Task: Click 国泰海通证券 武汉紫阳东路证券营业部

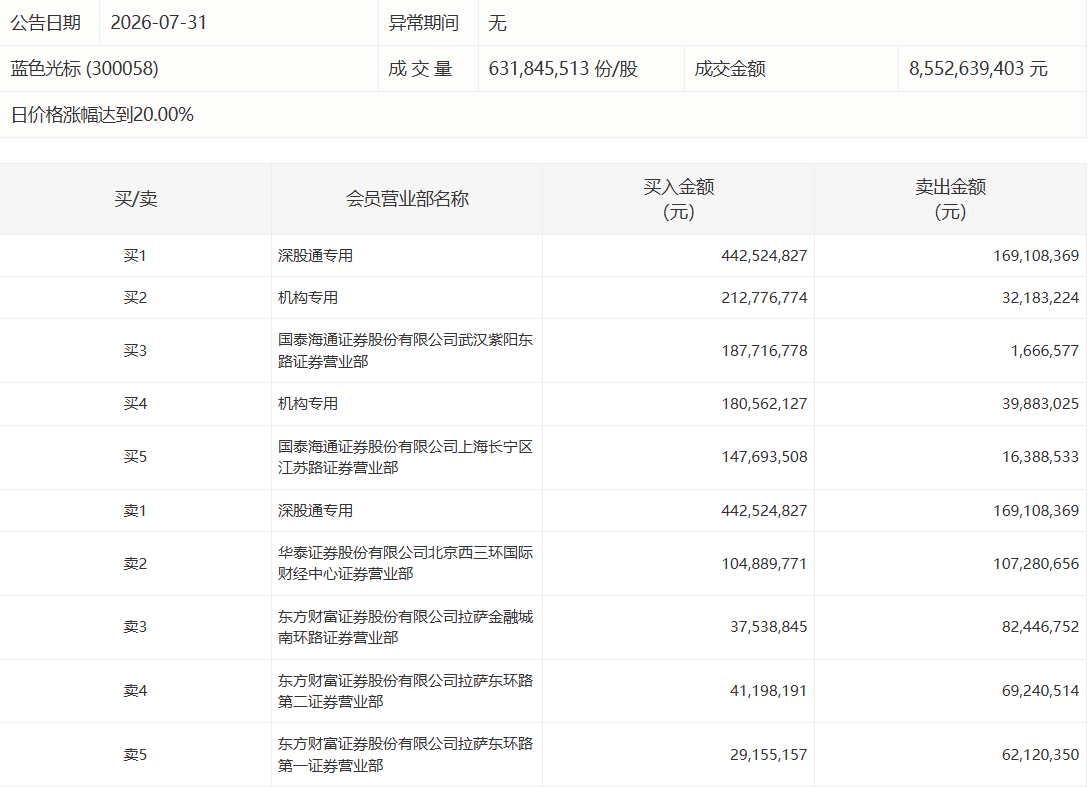Action: point(405,350)
